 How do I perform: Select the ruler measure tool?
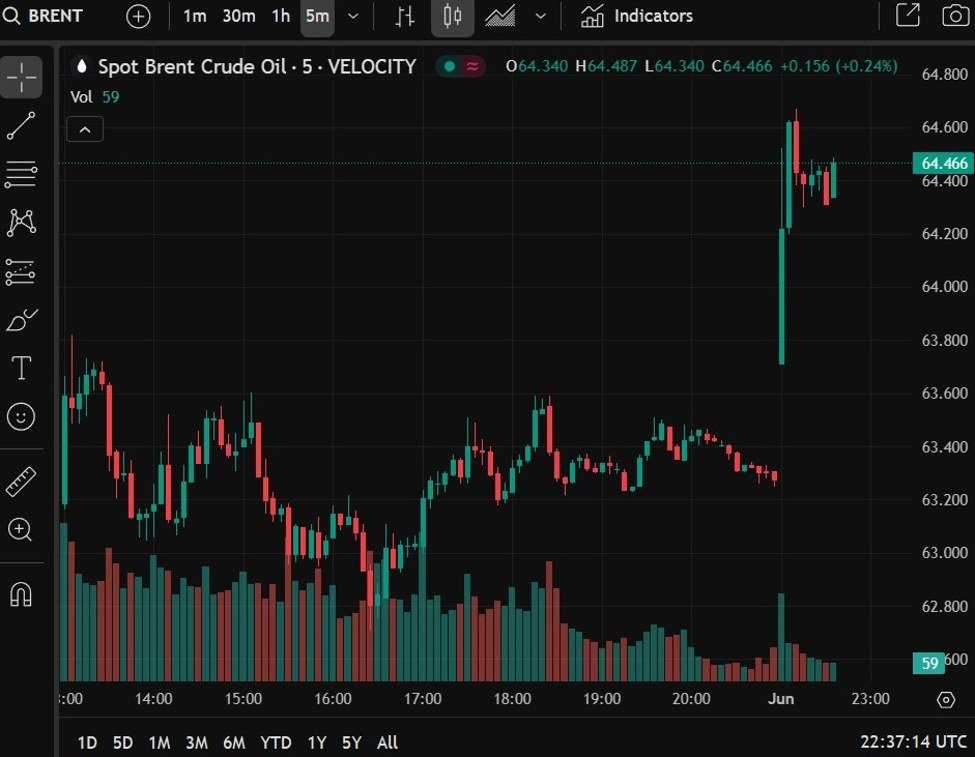point(21,481)
